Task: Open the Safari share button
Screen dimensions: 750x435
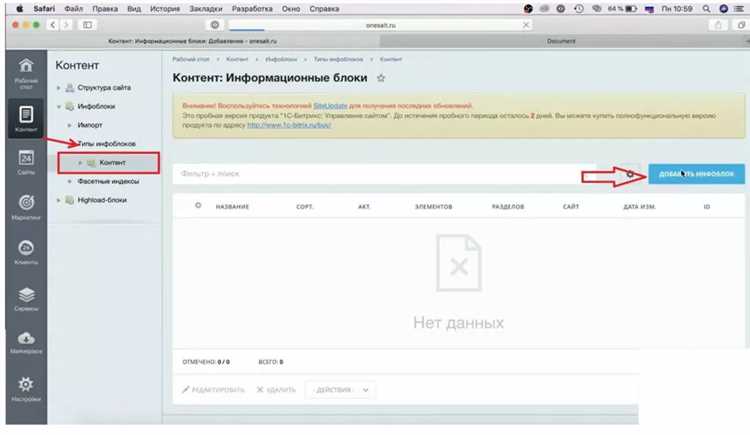Action: [718, 25]
